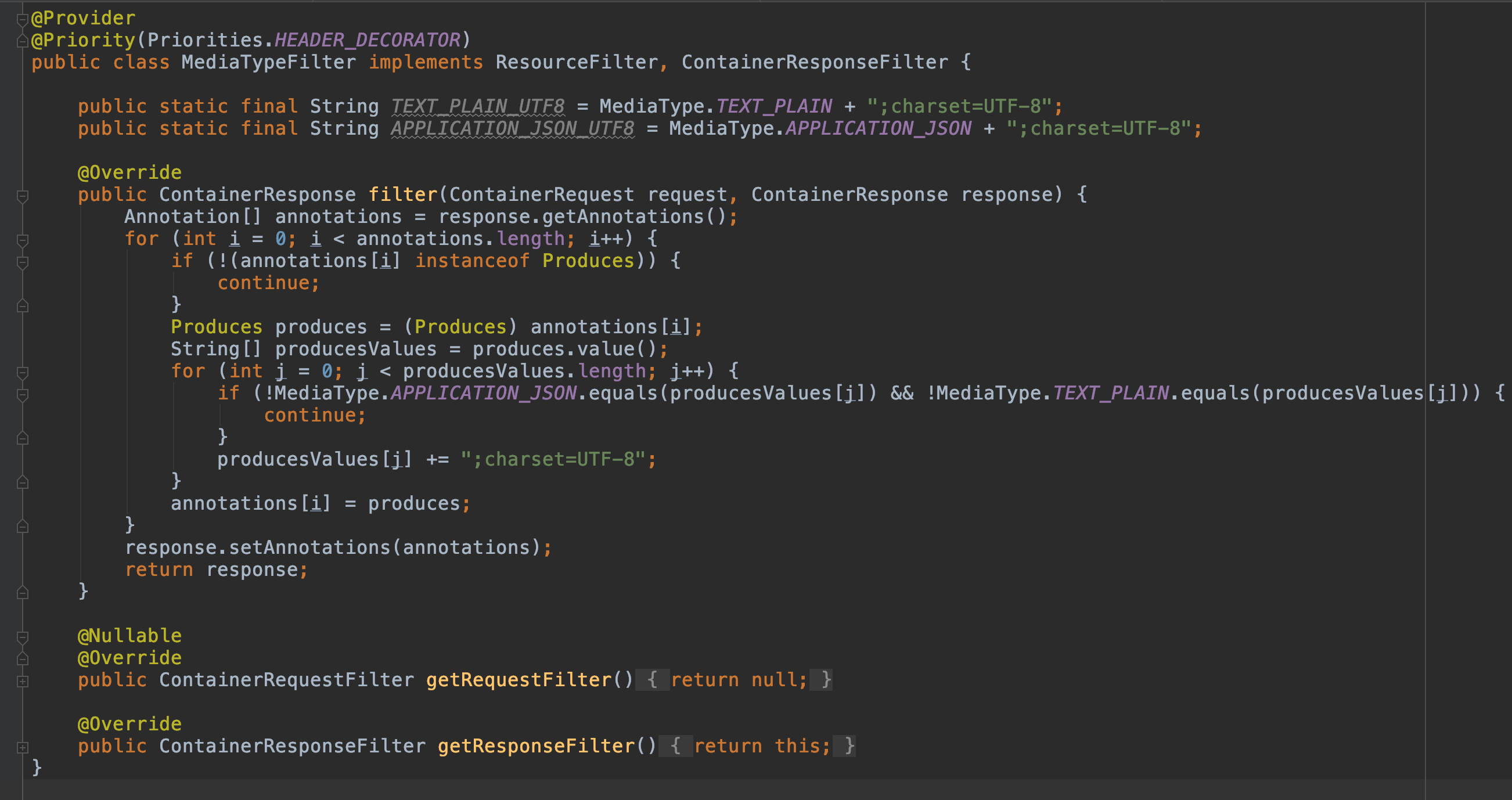
Task: Click the collapsed '{' placeholder after getRequestFilter()
Action: pos(651,680)
